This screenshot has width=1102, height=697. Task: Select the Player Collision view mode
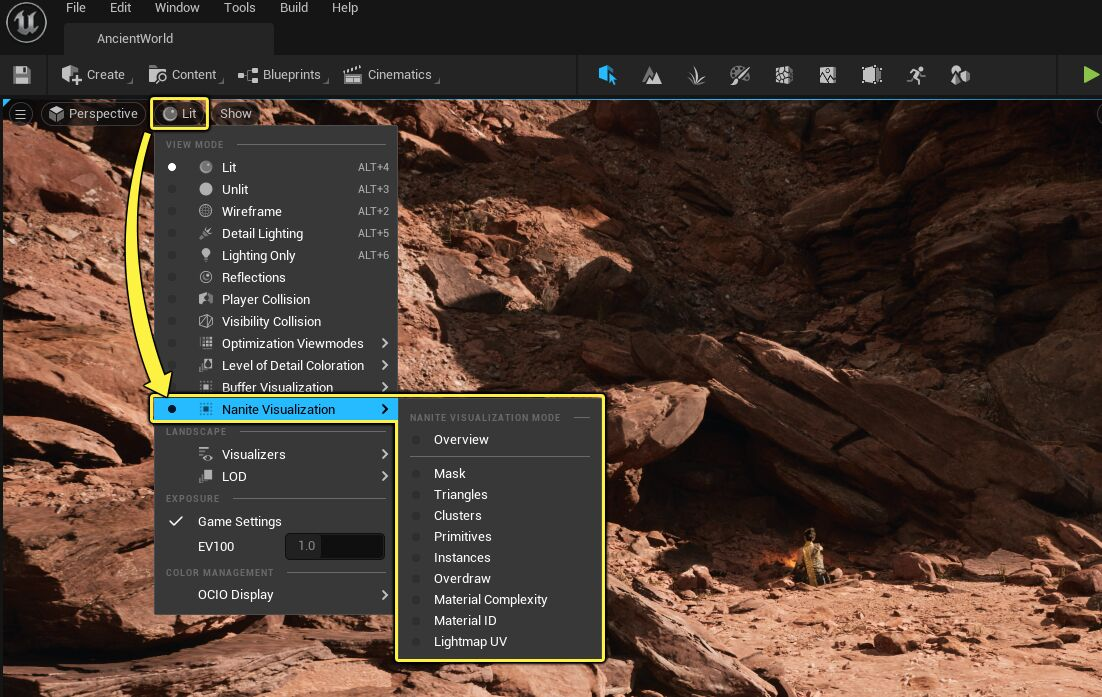click(276, 299)
